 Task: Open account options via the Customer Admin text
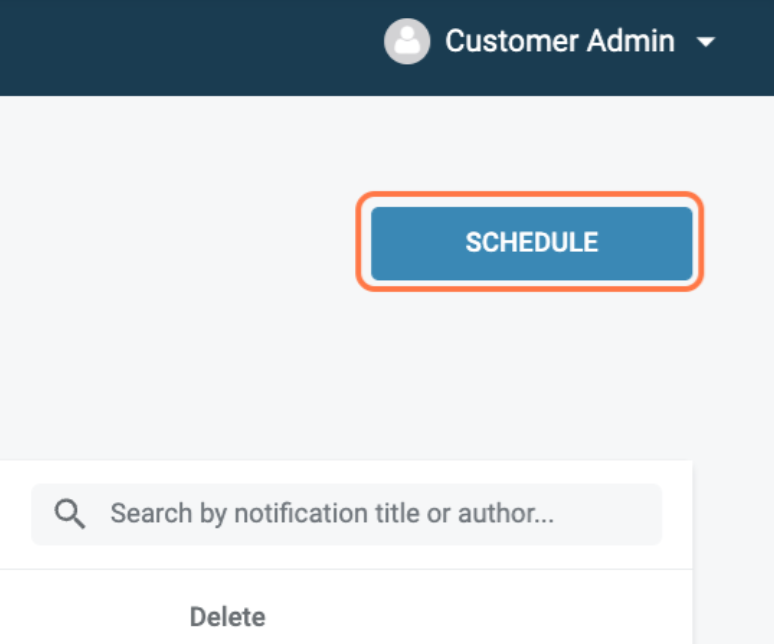pyautogui.click(x=559, y=42)
